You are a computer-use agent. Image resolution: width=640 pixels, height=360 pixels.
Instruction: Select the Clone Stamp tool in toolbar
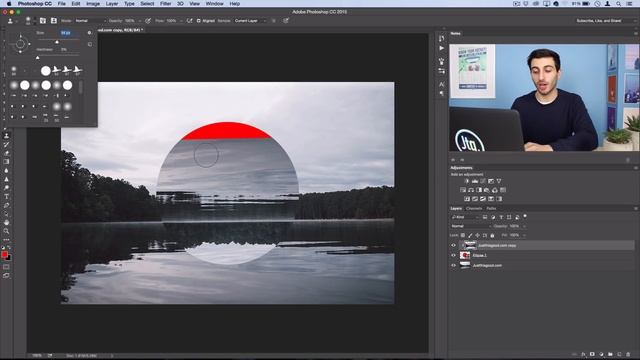coord(6,136)
